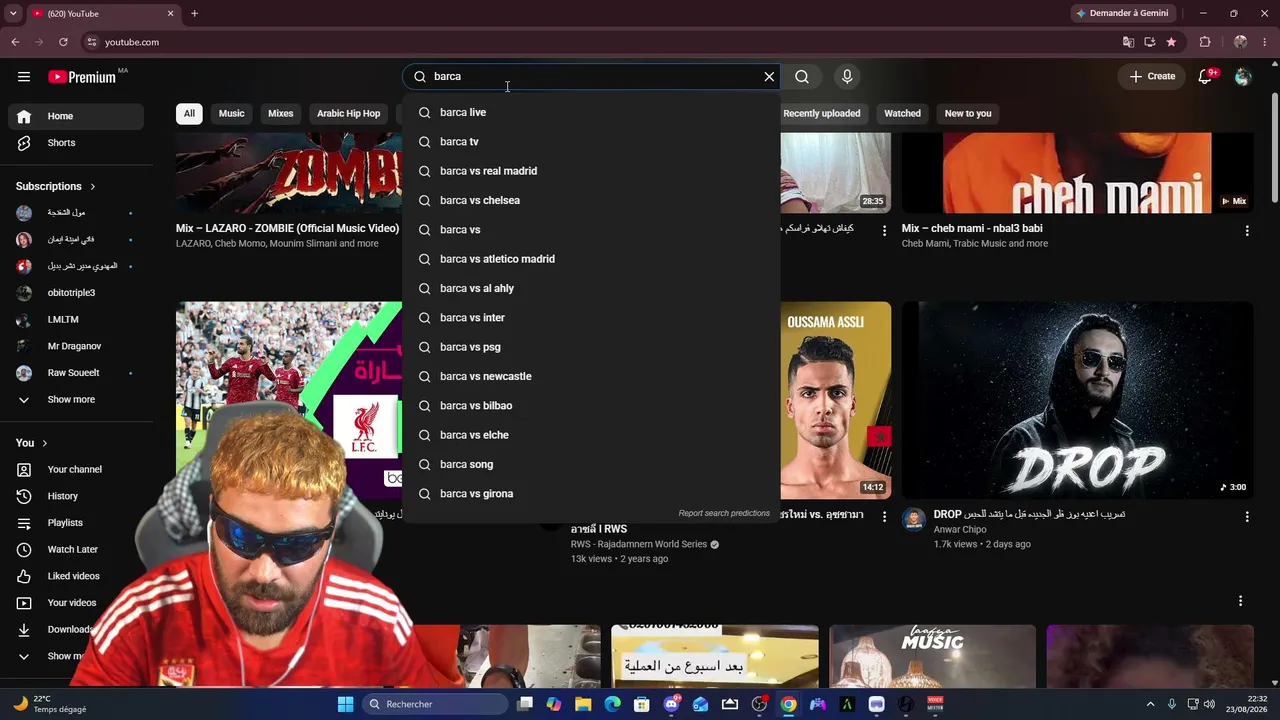
Task: Clear the search box with the X
Action: pos(769,77)
